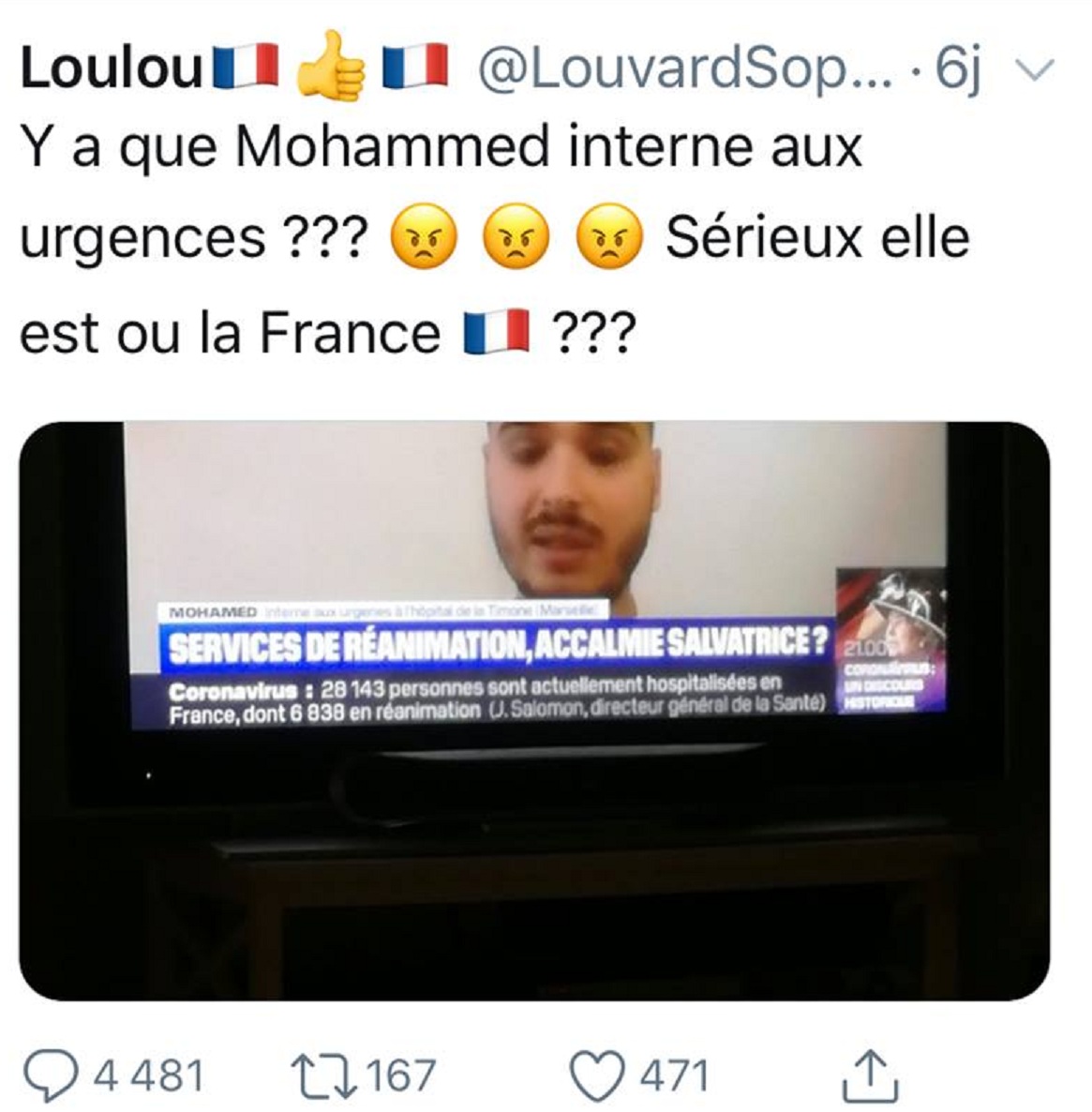
Task: Expand the tweet options chevron menu
Action: [1036, 68]
